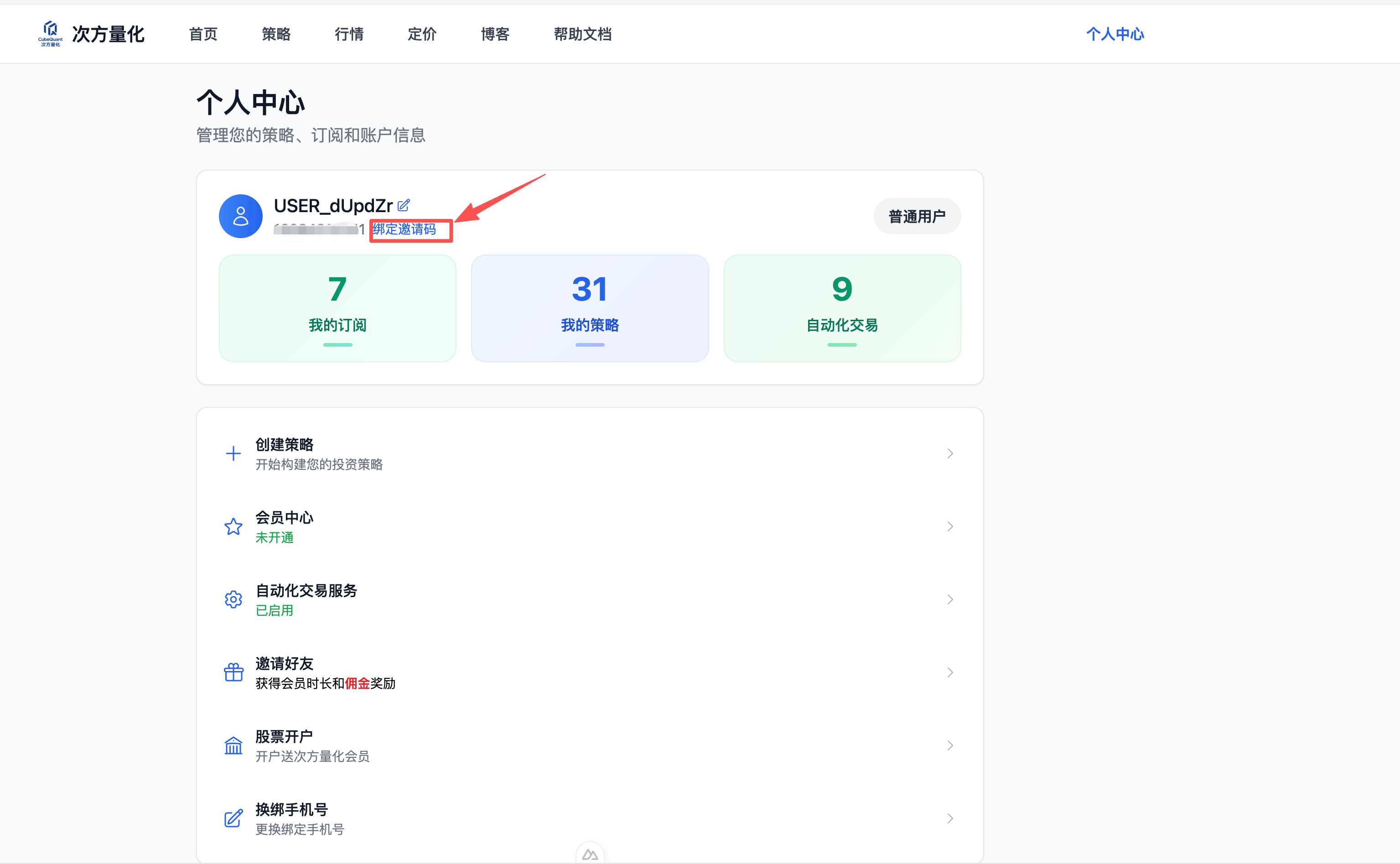Expand the 换绑手机号 row chevron
The height and width of the screenshot is (864, 1400).
950,818
